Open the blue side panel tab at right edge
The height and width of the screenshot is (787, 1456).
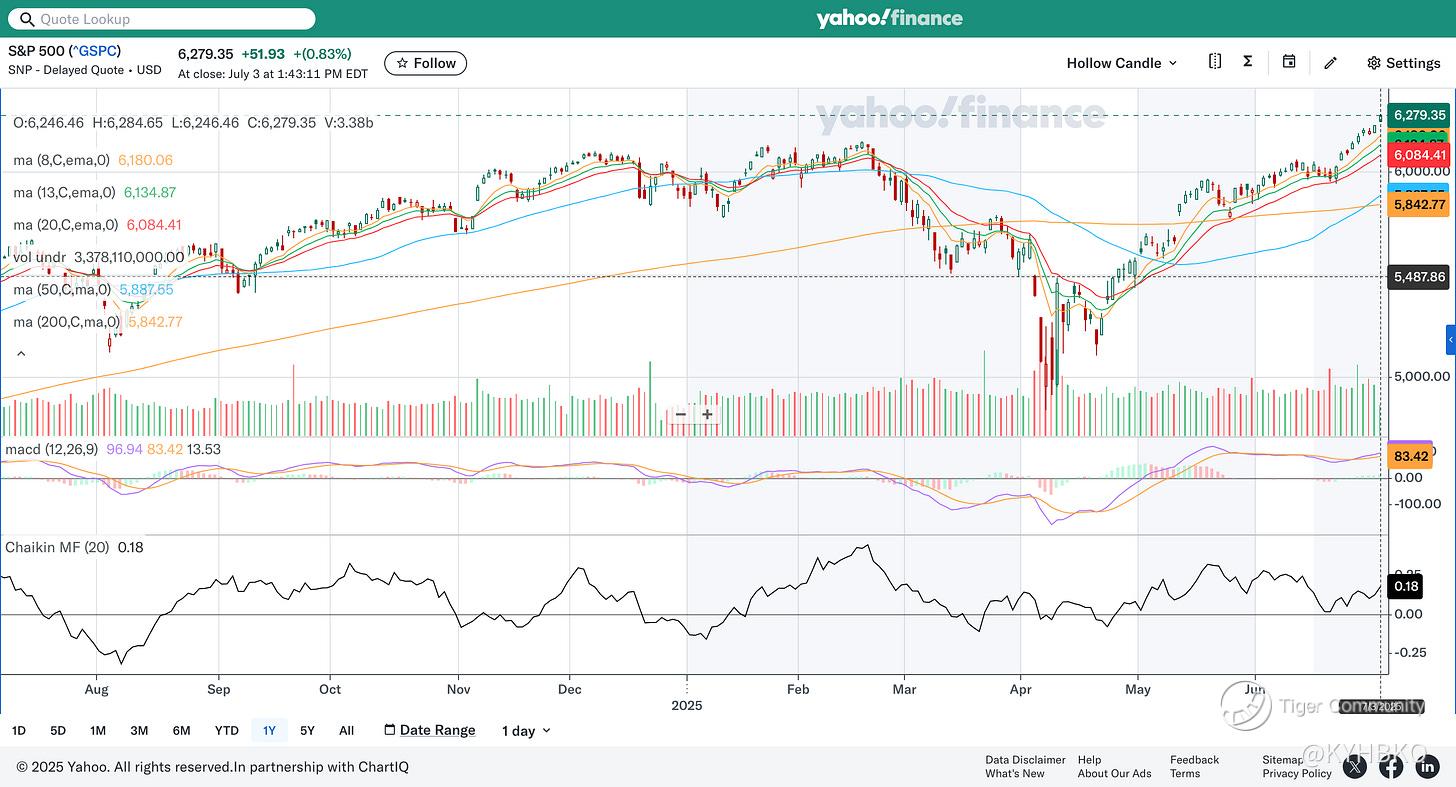[1451, 340]
